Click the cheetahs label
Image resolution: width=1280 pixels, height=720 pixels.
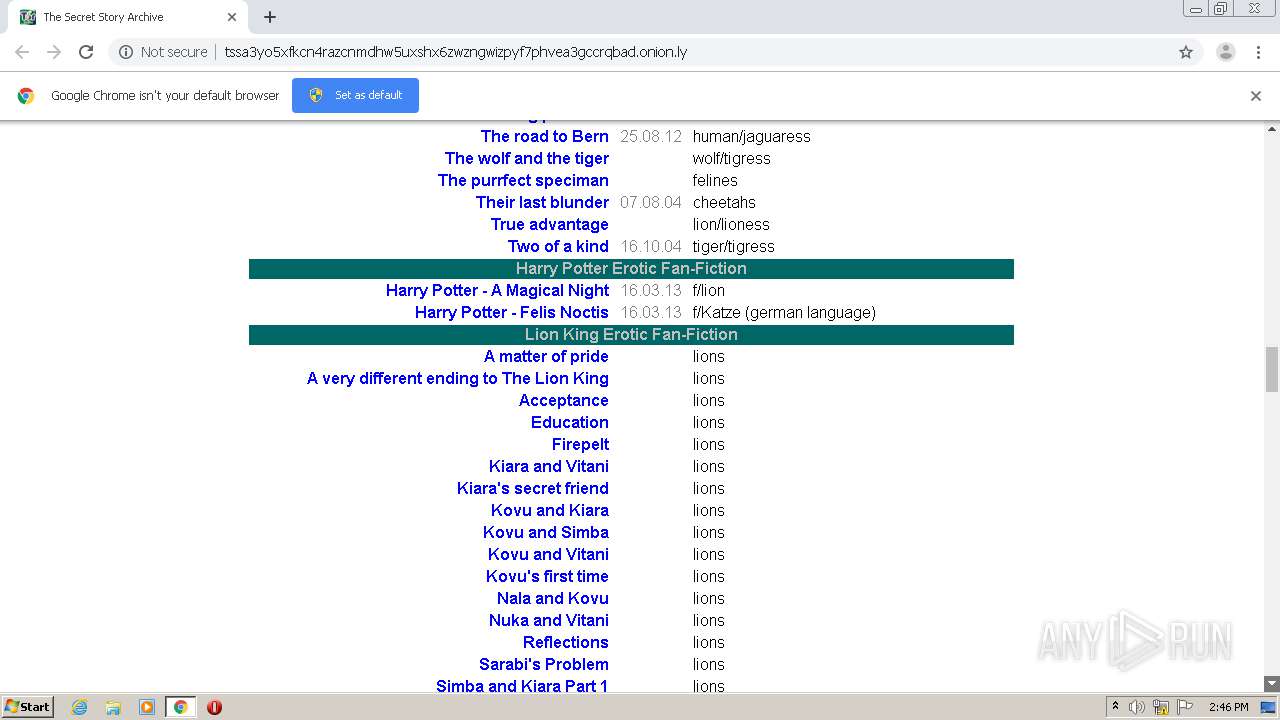point(724,202)
